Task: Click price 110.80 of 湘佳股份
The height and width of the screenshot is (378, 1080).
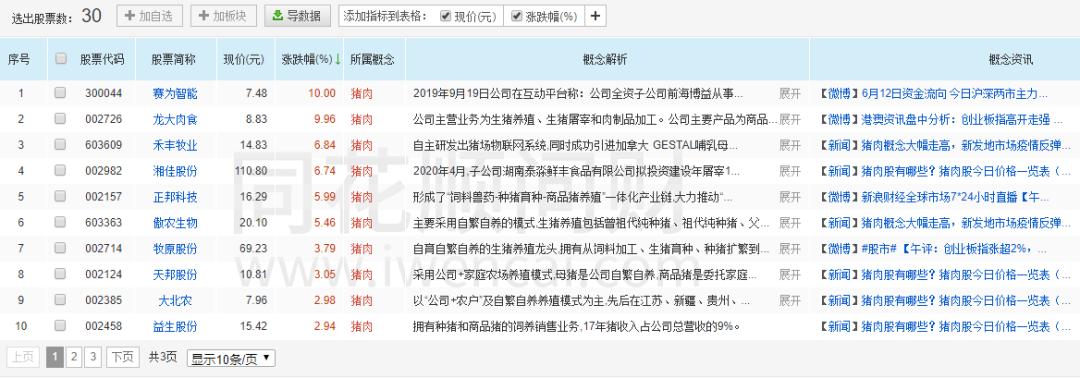Action: [251, 171]
